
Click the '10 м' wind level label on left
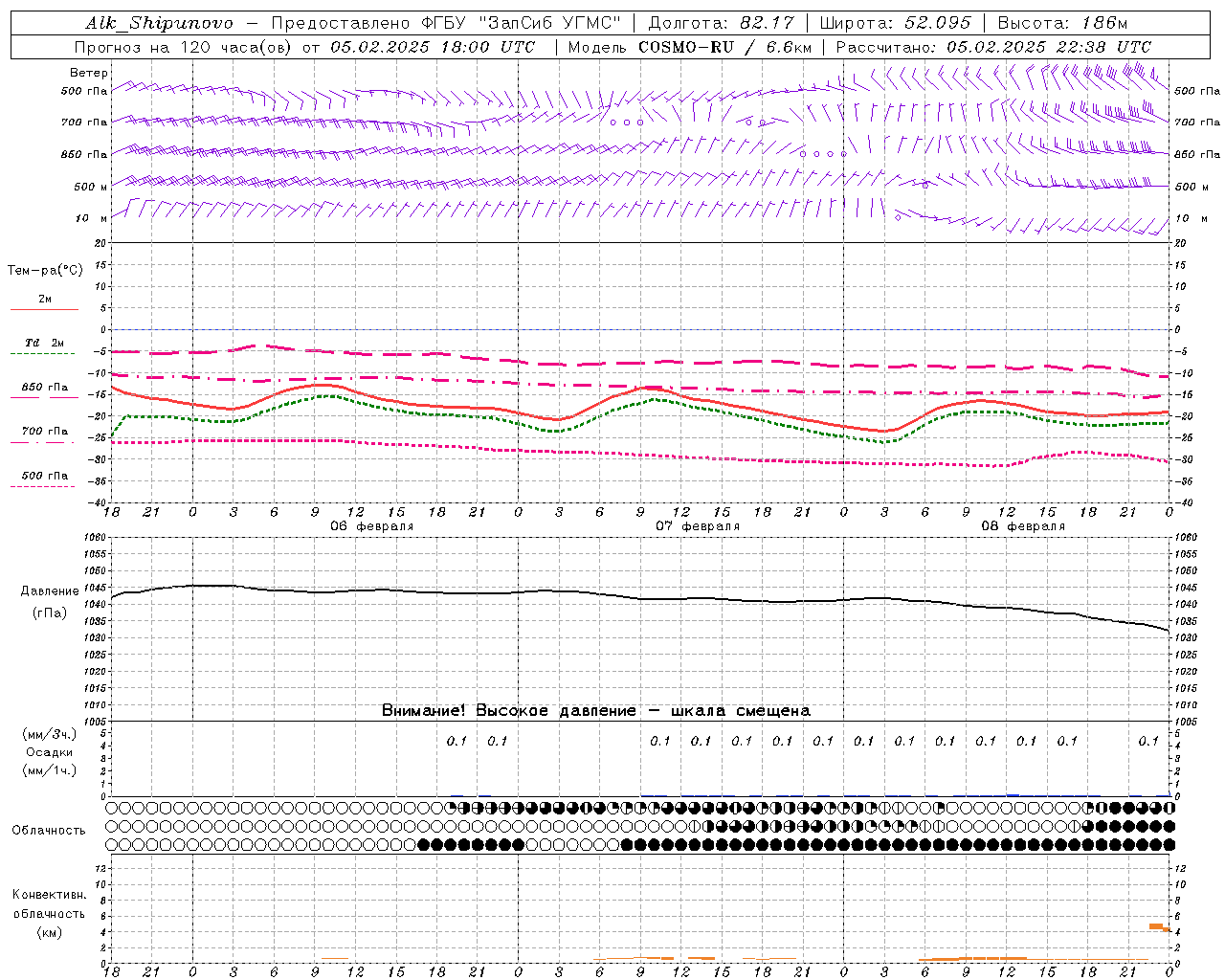pos(92,218)
